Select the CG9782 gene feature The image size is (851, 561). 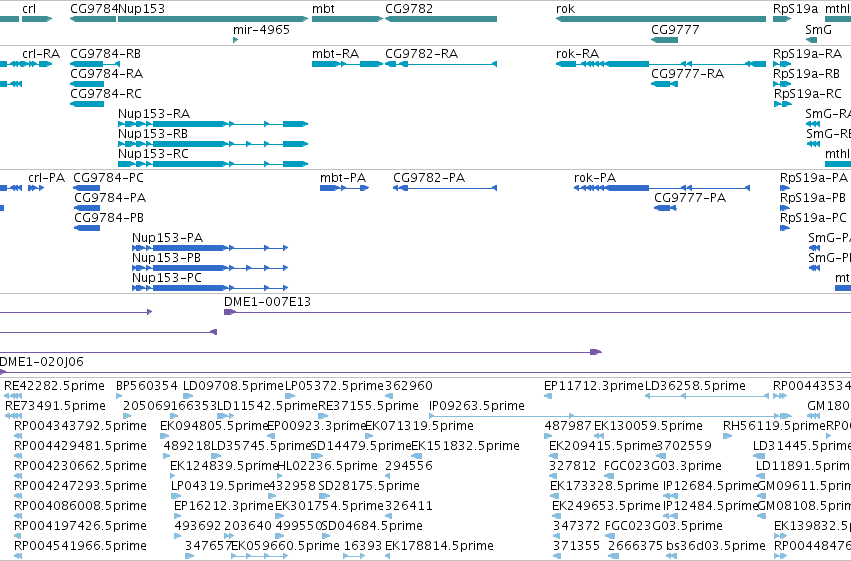pos(441,19)
